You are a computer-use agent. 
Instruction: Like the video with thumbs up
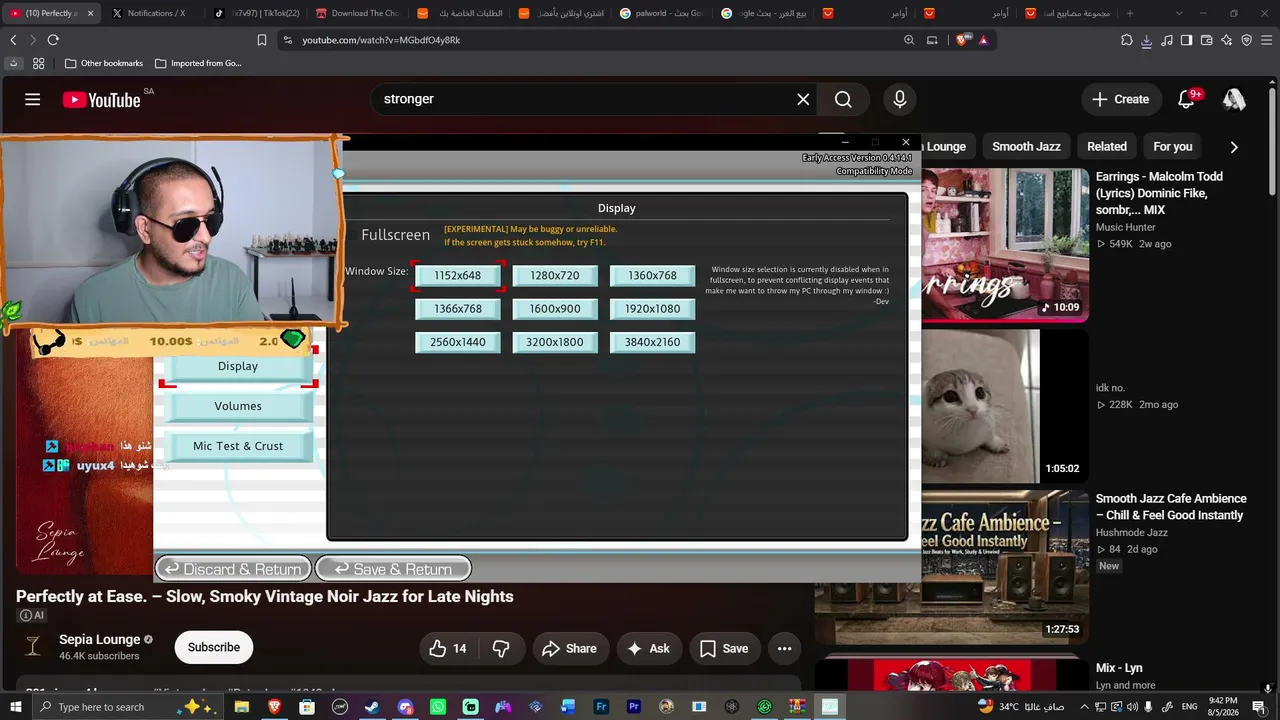448,648
